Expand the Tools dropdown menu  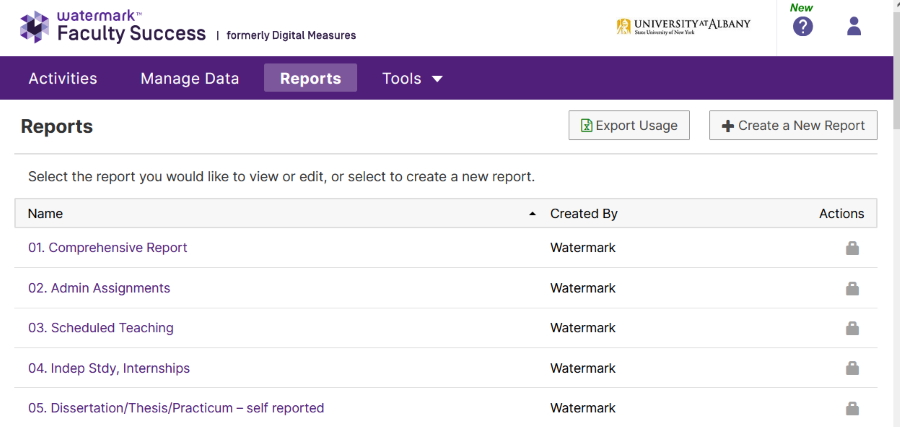coord(412,78)
